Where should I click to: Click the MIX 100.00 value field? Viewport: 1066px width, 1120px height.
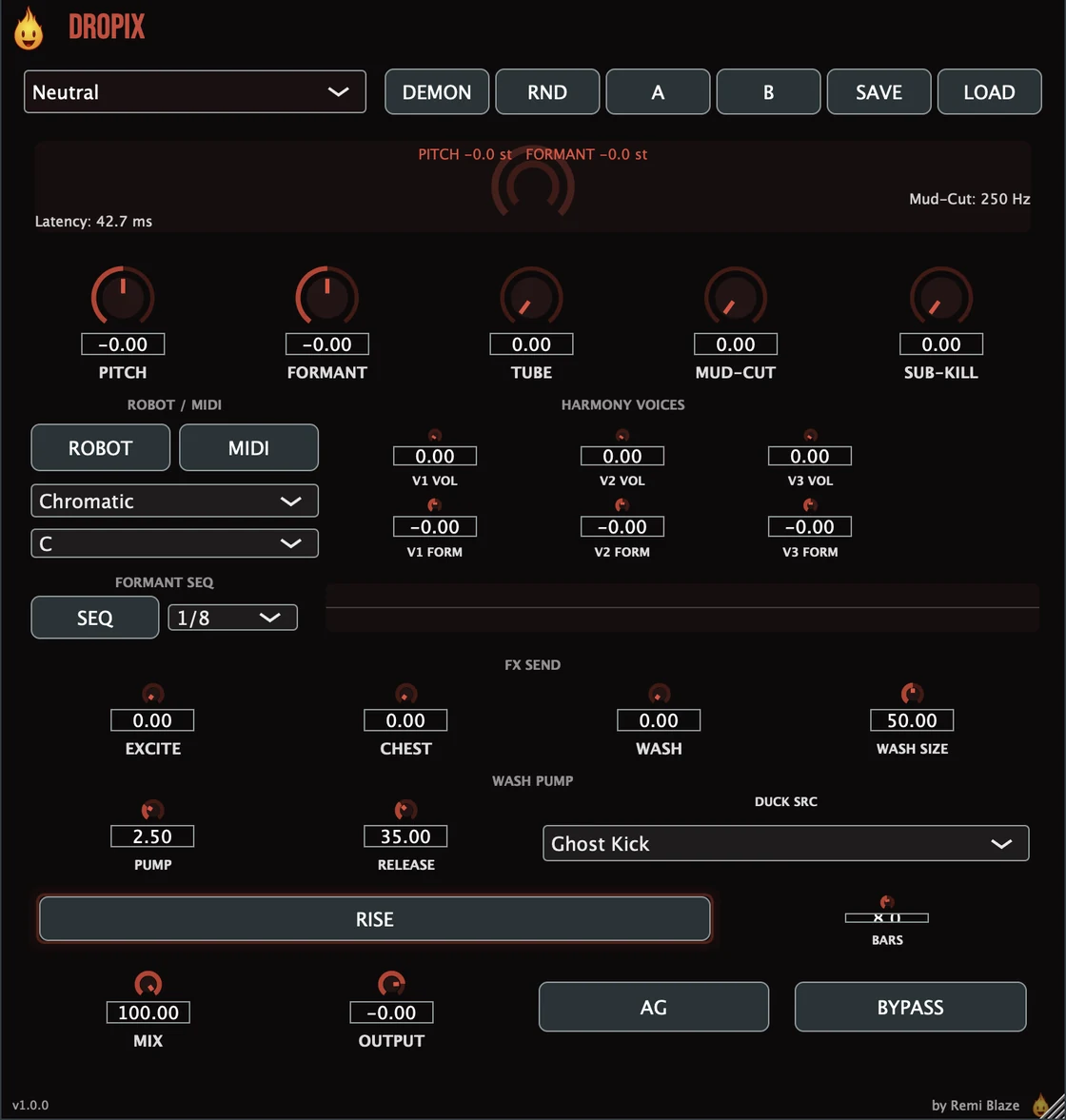pyautogui.click(x=148, y=1012)
